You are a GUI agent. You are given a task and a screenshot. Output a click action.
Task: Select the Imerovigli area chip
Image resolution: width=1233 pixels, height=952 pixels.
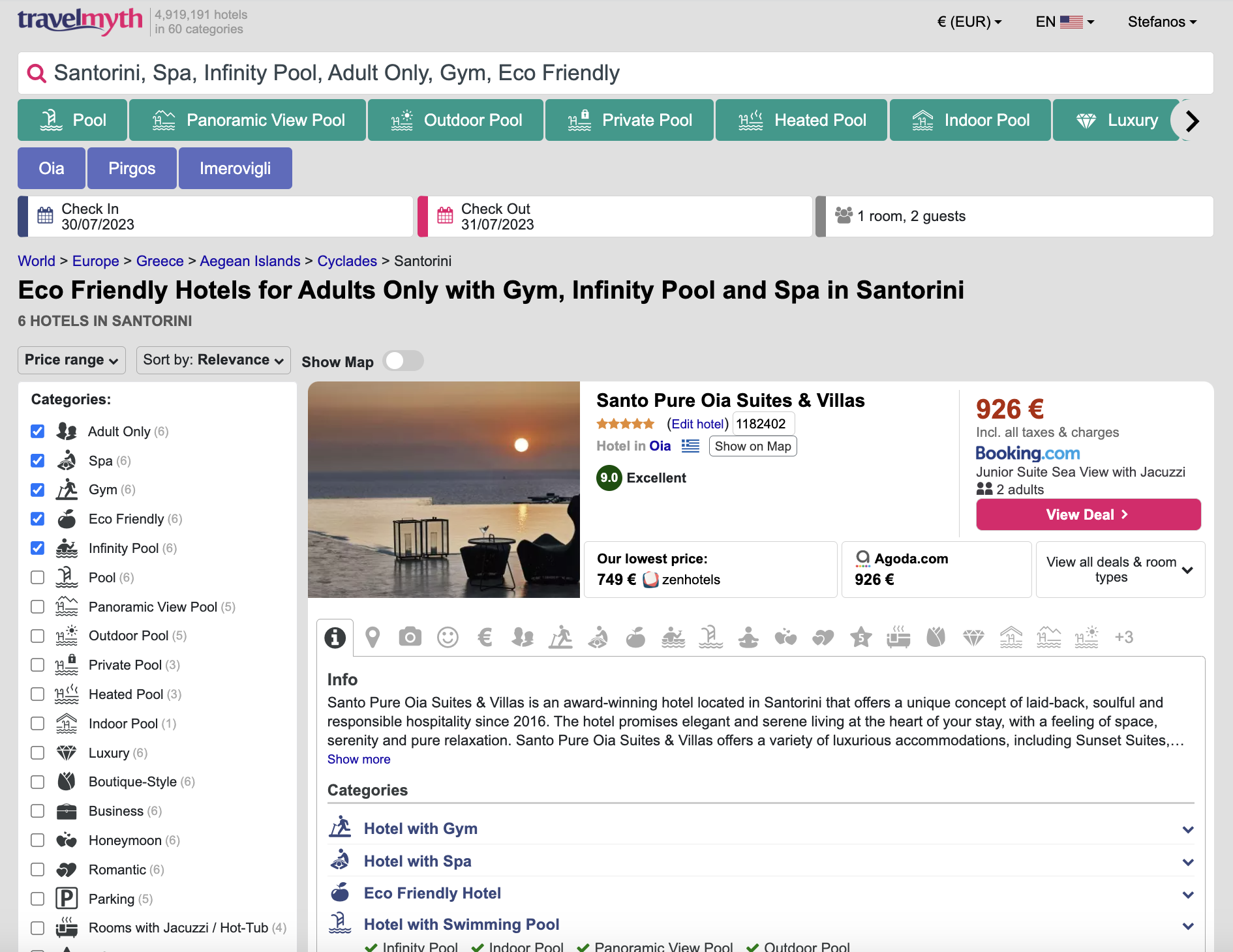pyautogui.click(x=236, y=168)
